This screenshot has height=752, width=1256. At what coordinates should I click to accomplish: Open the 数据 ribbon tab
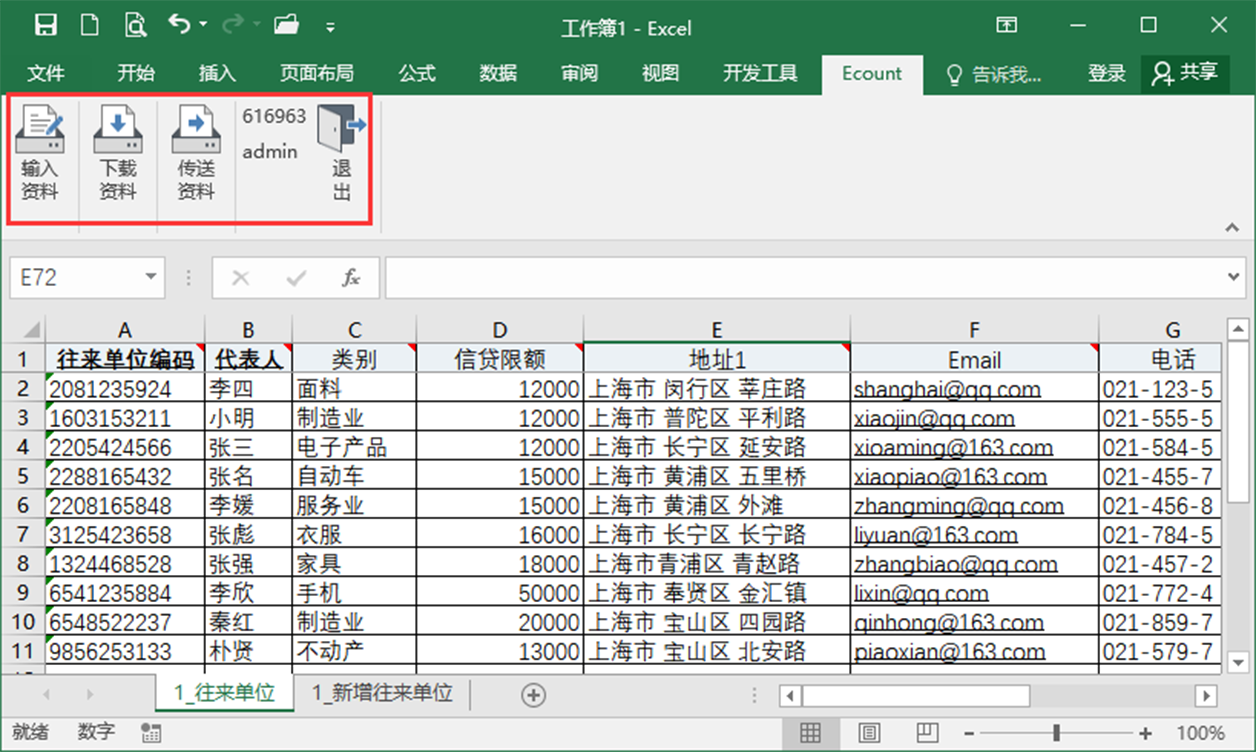(498, 73)
